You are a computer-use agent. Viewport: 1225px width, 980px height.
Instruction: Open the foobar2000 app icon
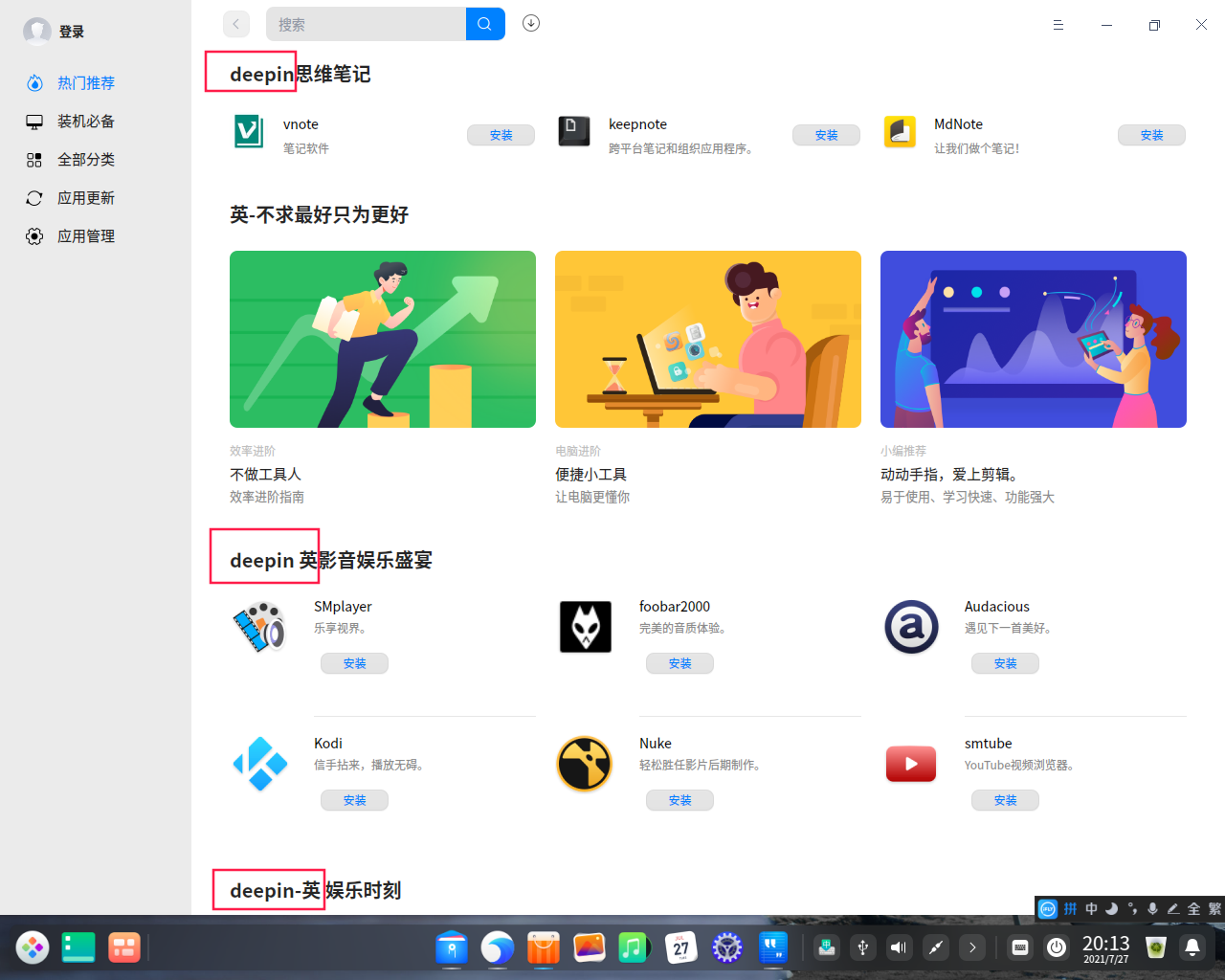pos(585,627)
